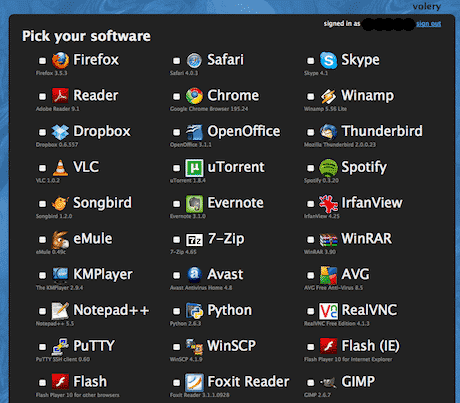Click the Dropbox box icon
This screenshot has width=460, height=403.
click(60, 132)
